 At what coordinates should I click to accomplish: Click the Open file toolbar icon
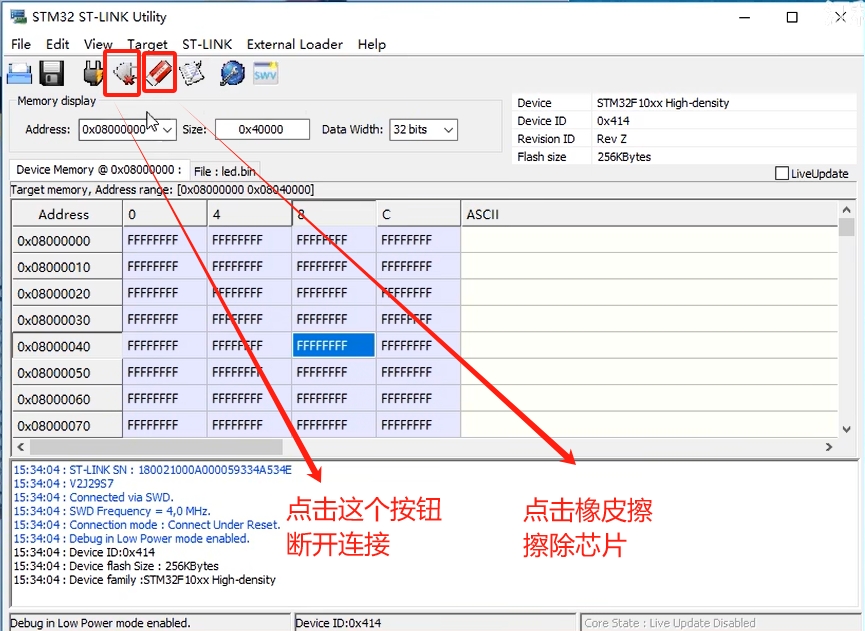coord(19,73)
